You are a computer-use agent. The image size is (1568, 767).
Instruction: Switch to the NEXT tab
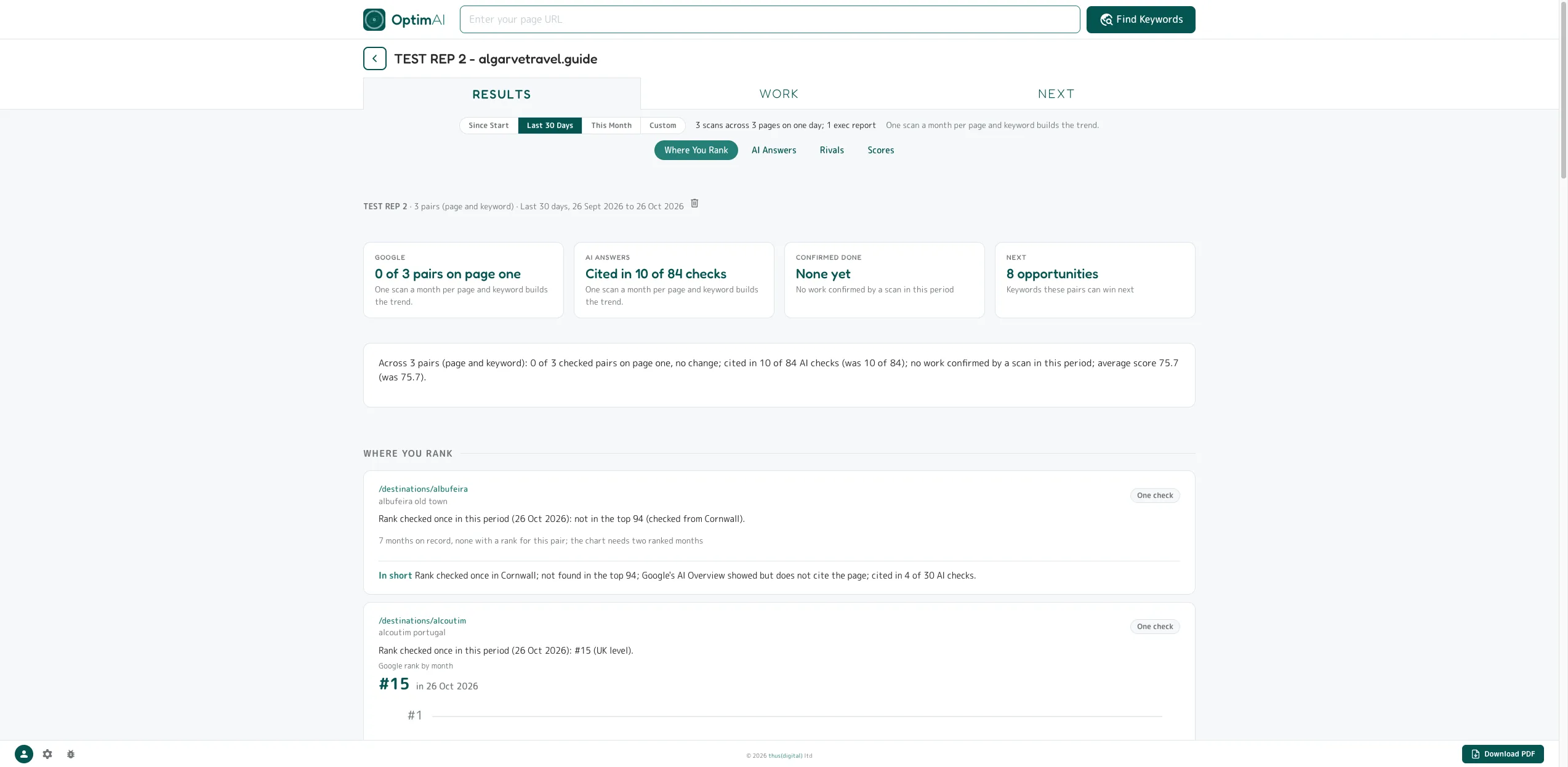click(1056, 94)
